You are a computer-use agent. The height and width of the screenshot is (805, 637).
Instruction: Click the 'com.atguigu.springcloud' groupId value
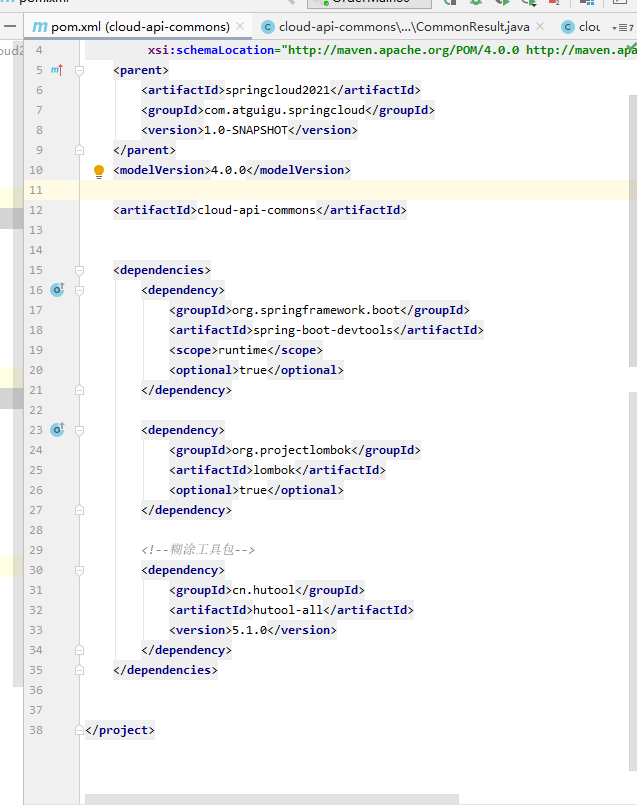(x=284, y=110)
